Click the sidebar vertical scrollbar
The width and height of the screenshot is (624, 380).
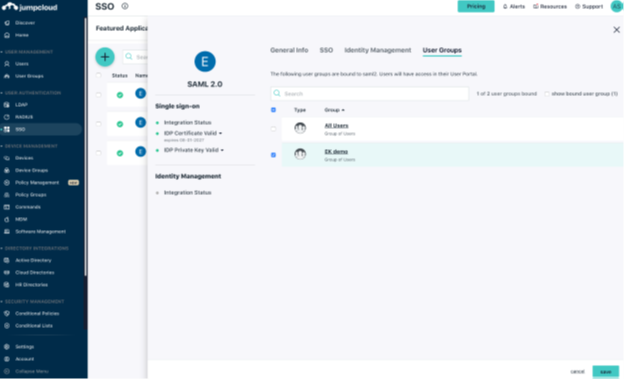pyautogui.click(x=85, y=147)
